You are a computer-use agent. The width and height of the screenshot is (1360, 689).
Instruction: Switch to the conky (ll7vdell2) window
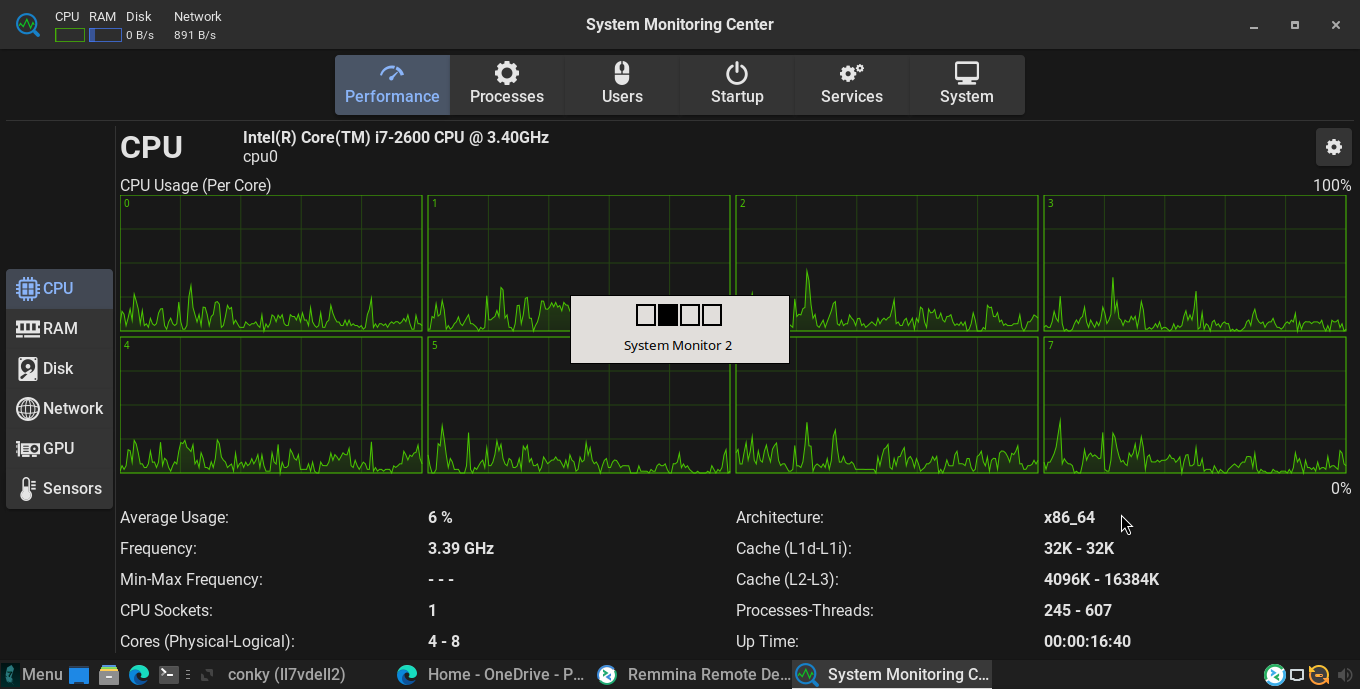pyautogui.click(x=287, y=674)
